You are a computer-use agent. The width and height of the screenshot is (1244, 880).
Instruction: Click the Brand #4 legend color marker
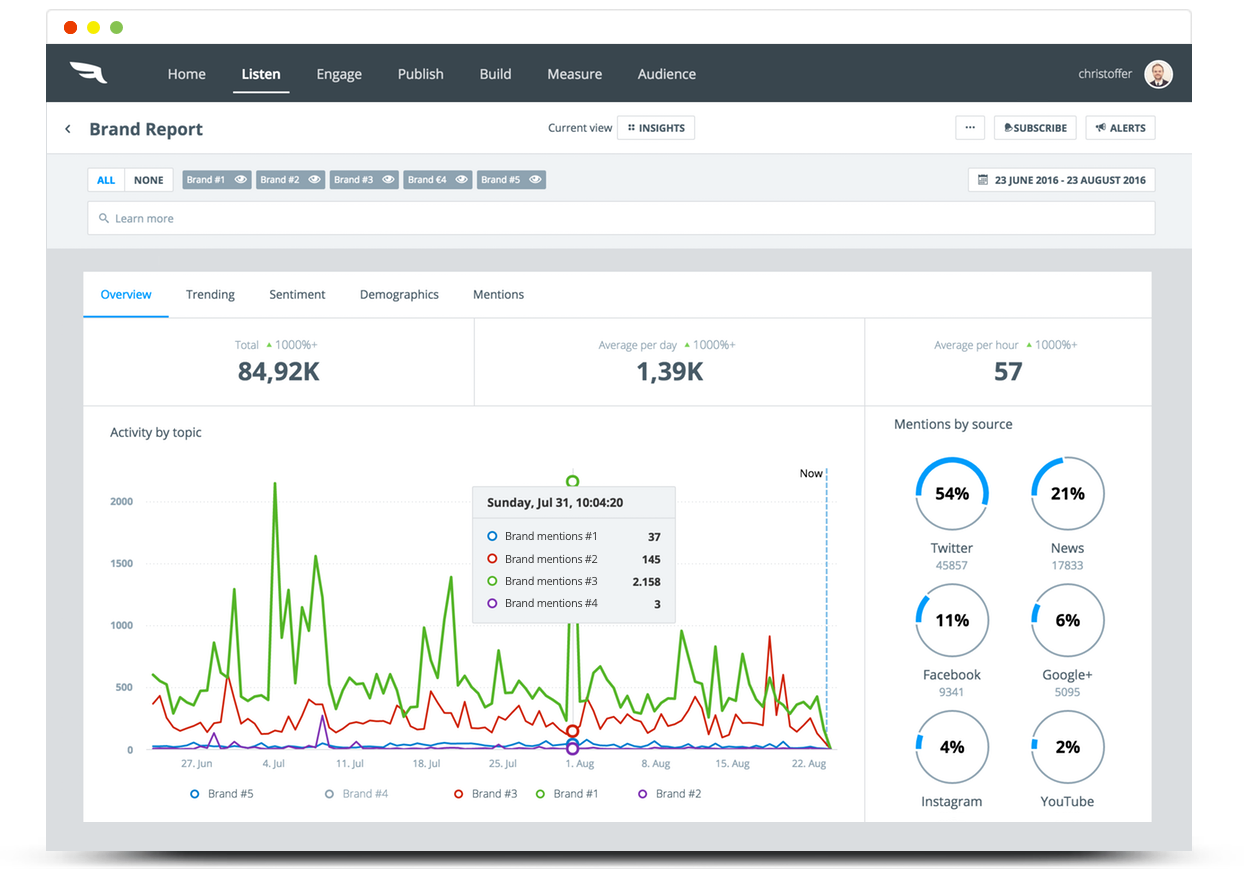330,794
